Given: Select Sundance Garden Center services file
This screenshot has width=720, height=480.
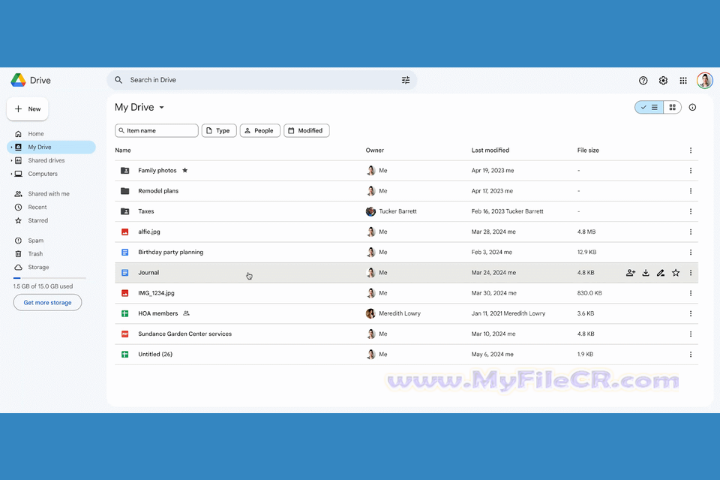Looking at the screenshot, I should (x=185, y=334).
